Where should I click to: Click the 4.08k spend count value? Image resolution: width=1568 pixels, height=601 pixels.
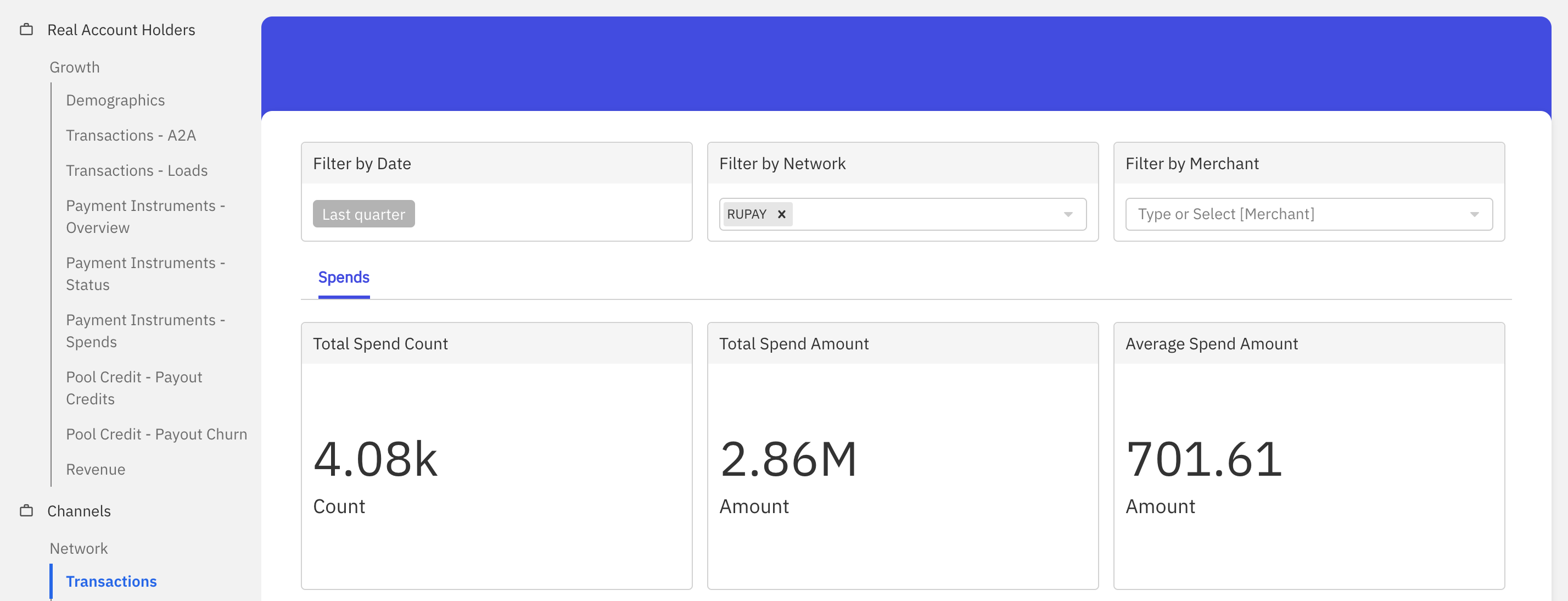(375, 459)
